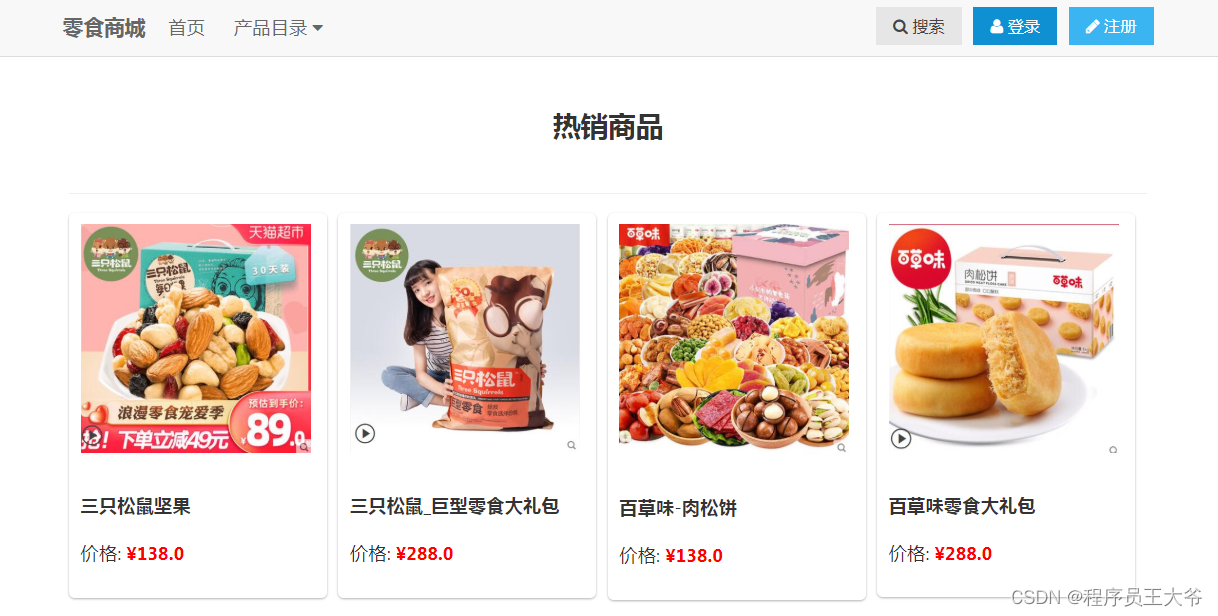Select the 百草味-肉松饼 product thumbnail
Image resolution: width=1218 pixels, height=616 pixels.
(x=734, y=340)
